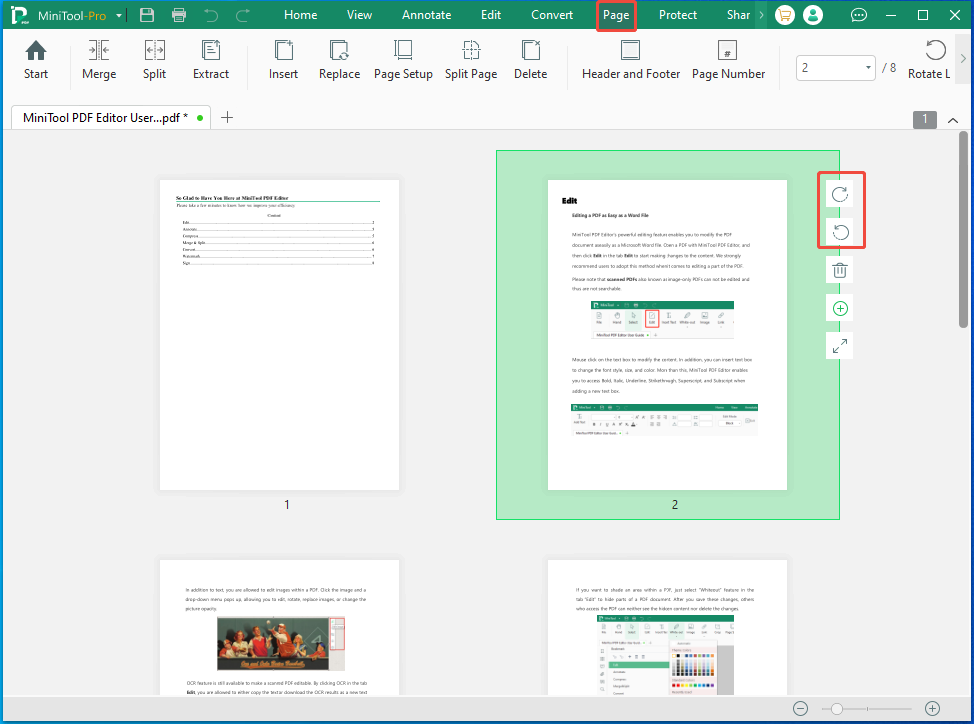Rotate page 2 clockwise
The image size is (974, 724).
tap(840, 194)
